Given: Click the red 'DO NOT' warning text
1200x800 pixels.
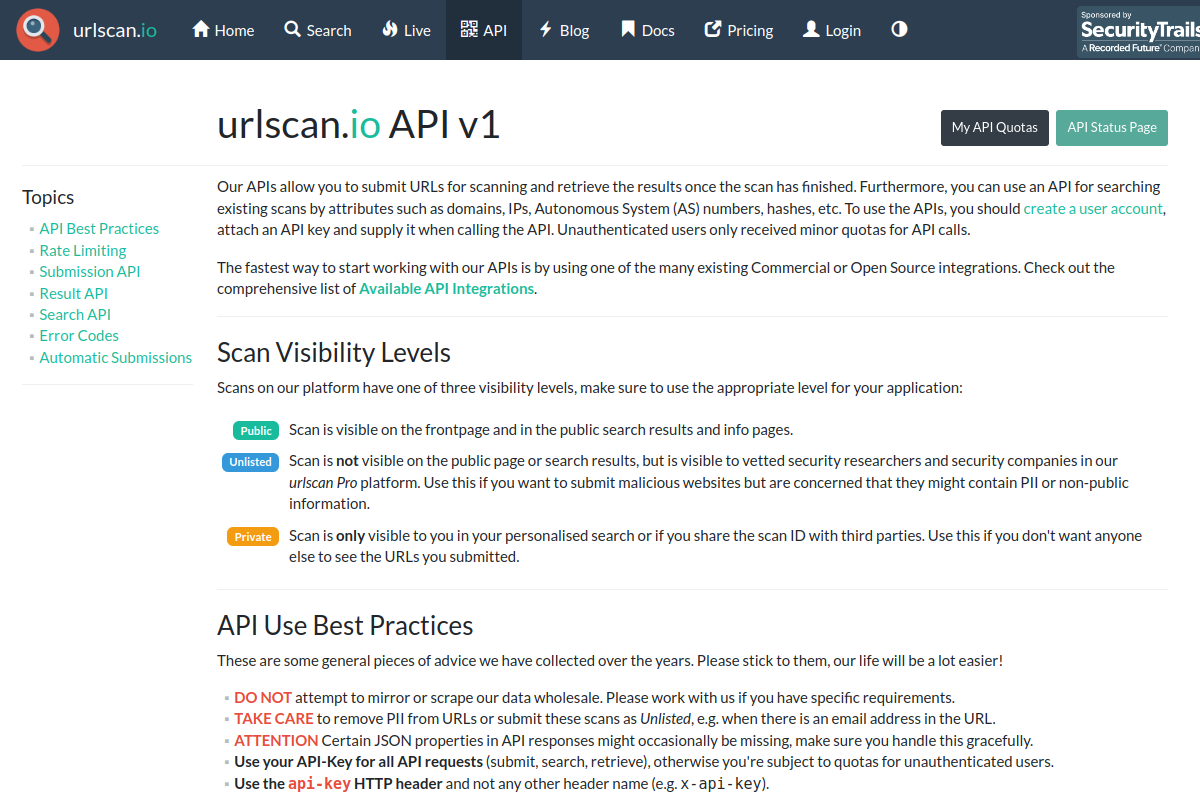Looking at the screenshot, I should [x=263, y=698].
